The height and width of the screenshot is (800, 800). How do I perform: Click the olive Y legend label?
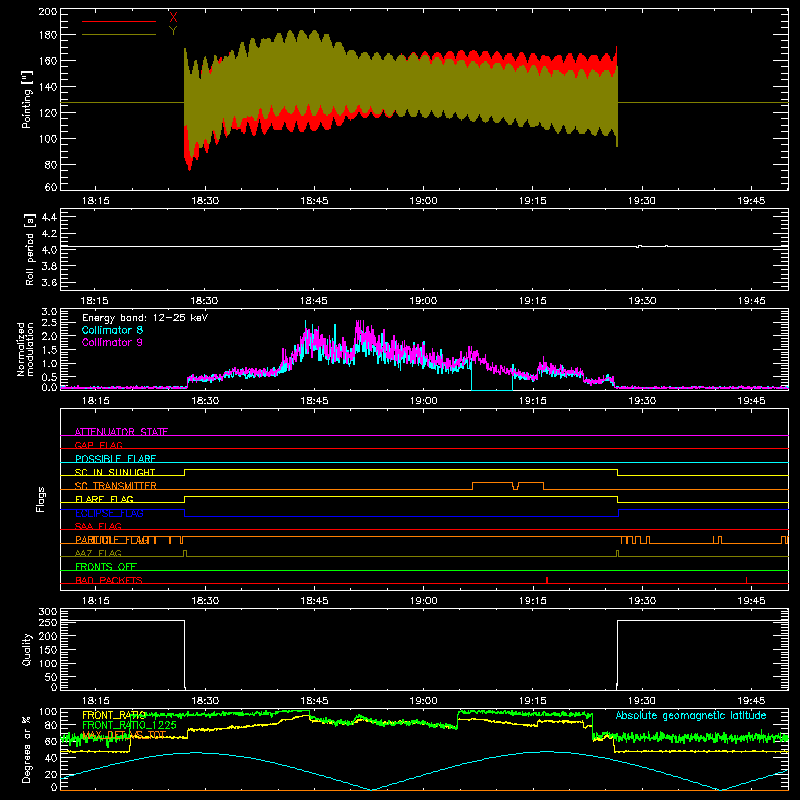[173, 31]
